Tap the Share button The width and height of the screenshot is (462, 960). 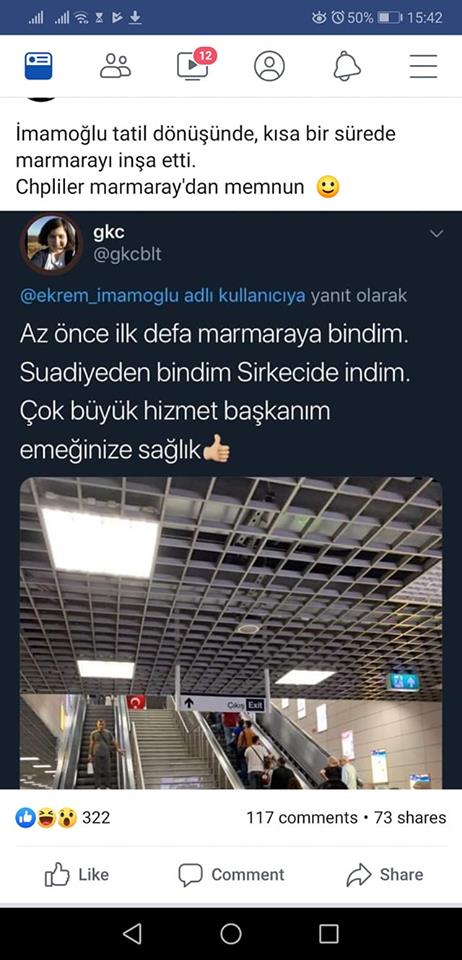[384, 875]
